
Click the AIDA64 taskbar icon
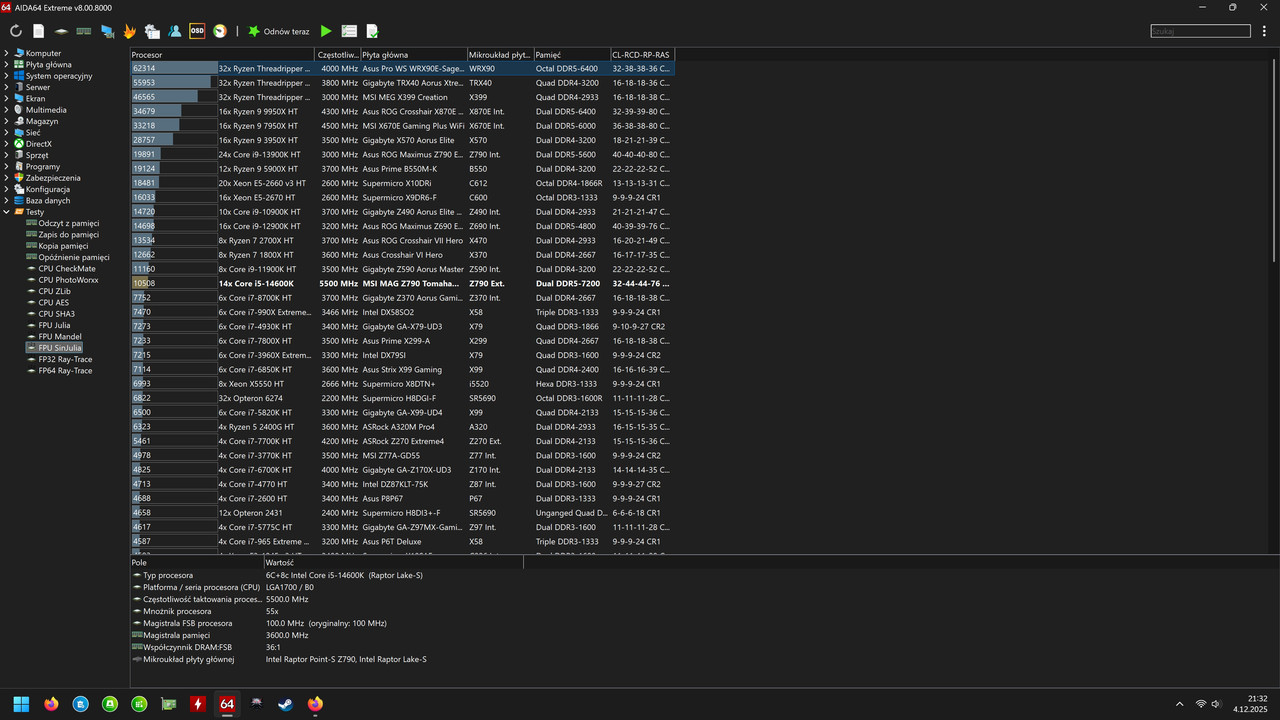point(227,704)
